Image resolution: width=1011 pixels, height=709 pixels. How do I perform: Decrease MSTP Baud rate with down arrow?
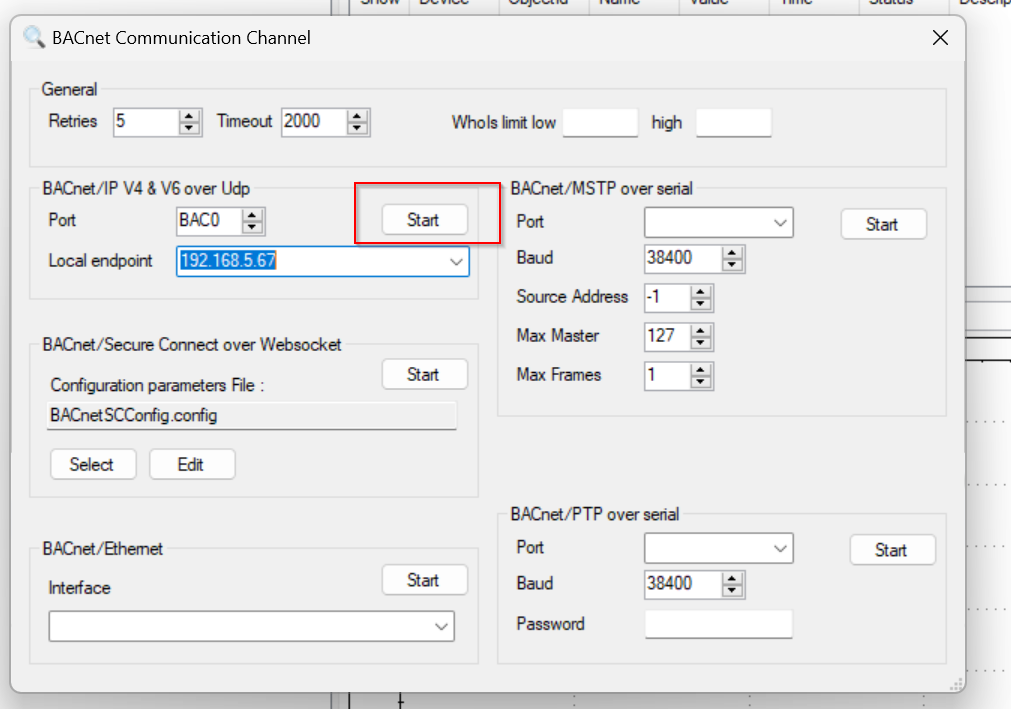(x=732, y=264)
